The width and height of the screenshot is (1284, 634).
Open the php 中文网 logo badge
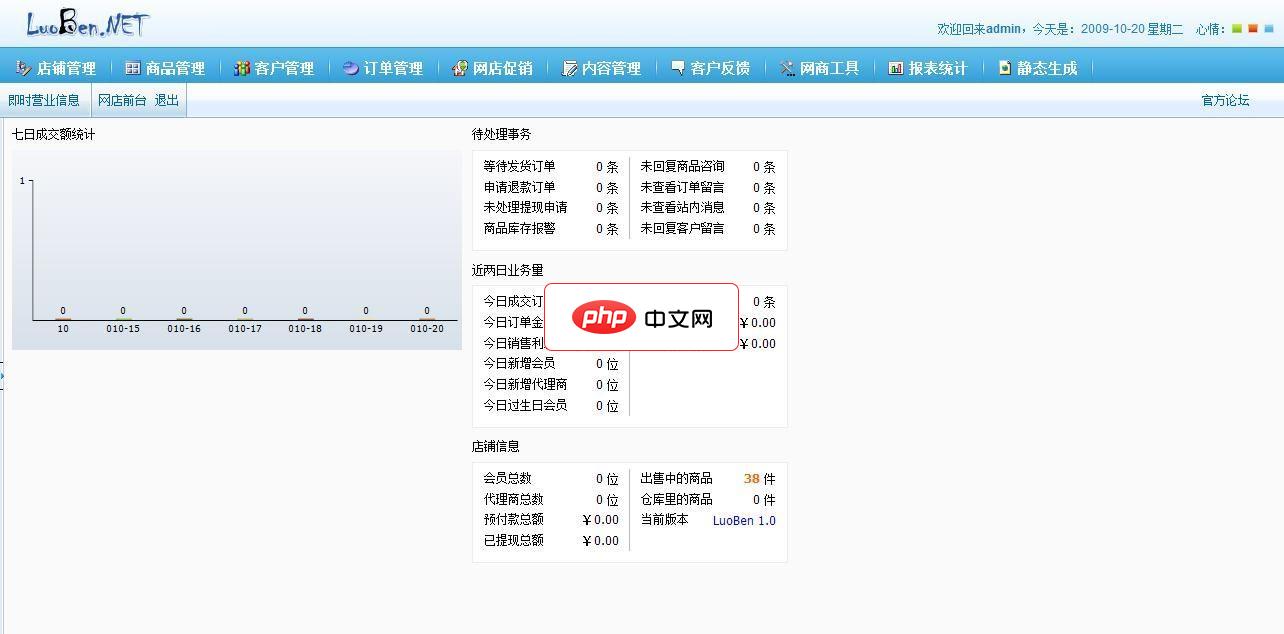coord(641,317)
